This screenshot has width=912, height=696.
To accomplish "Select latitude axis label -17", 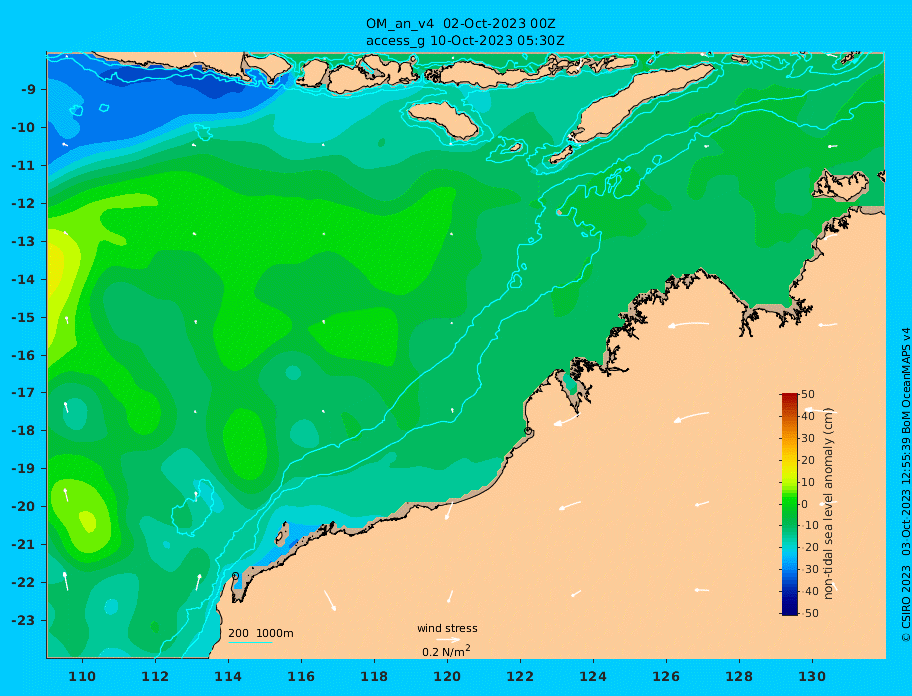I will (23, 393).
